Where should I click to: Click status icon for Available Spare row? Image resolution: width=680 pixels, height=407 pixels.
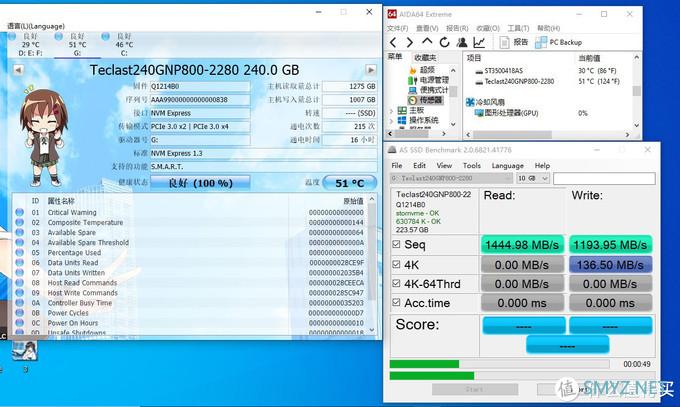[x=20, y=232]
